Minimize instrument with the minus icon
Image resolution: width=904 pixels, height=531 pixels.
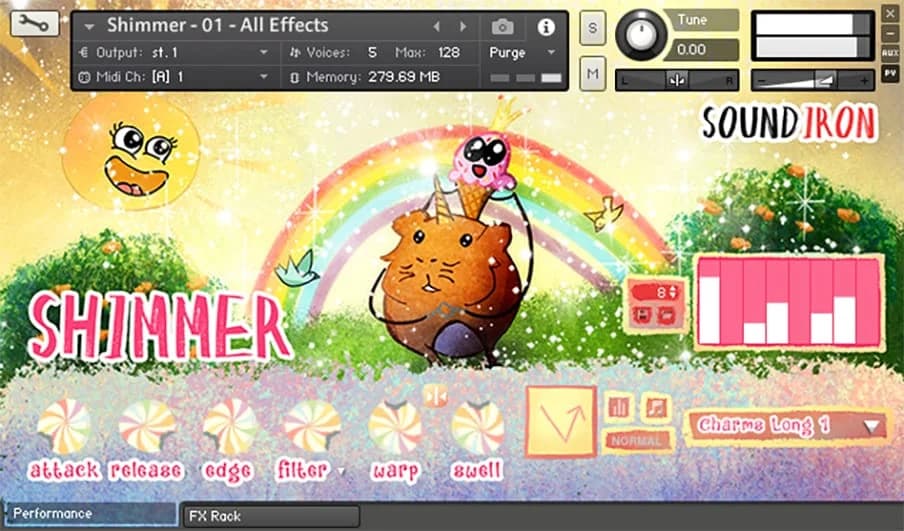tap(890, 34)
